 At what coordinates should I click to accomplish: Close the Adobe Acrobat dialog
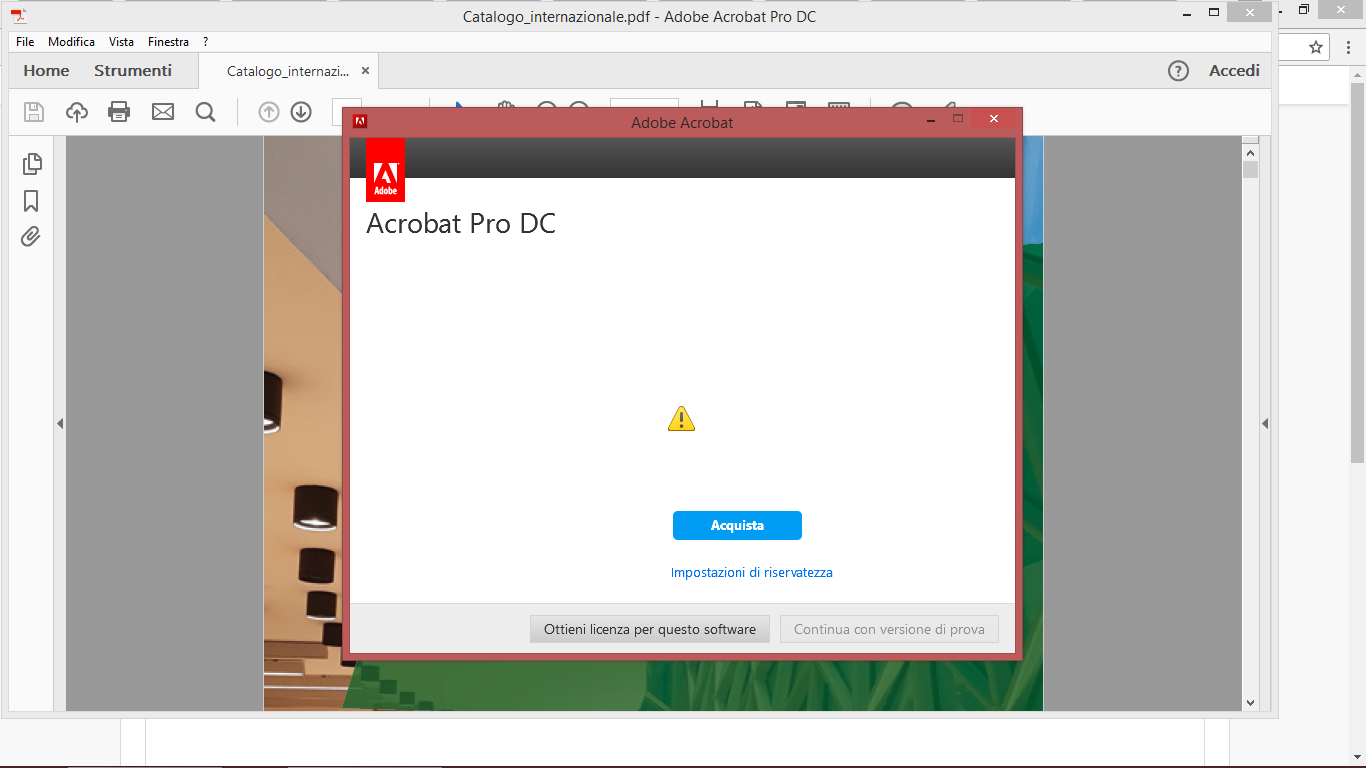click(993, 119)
